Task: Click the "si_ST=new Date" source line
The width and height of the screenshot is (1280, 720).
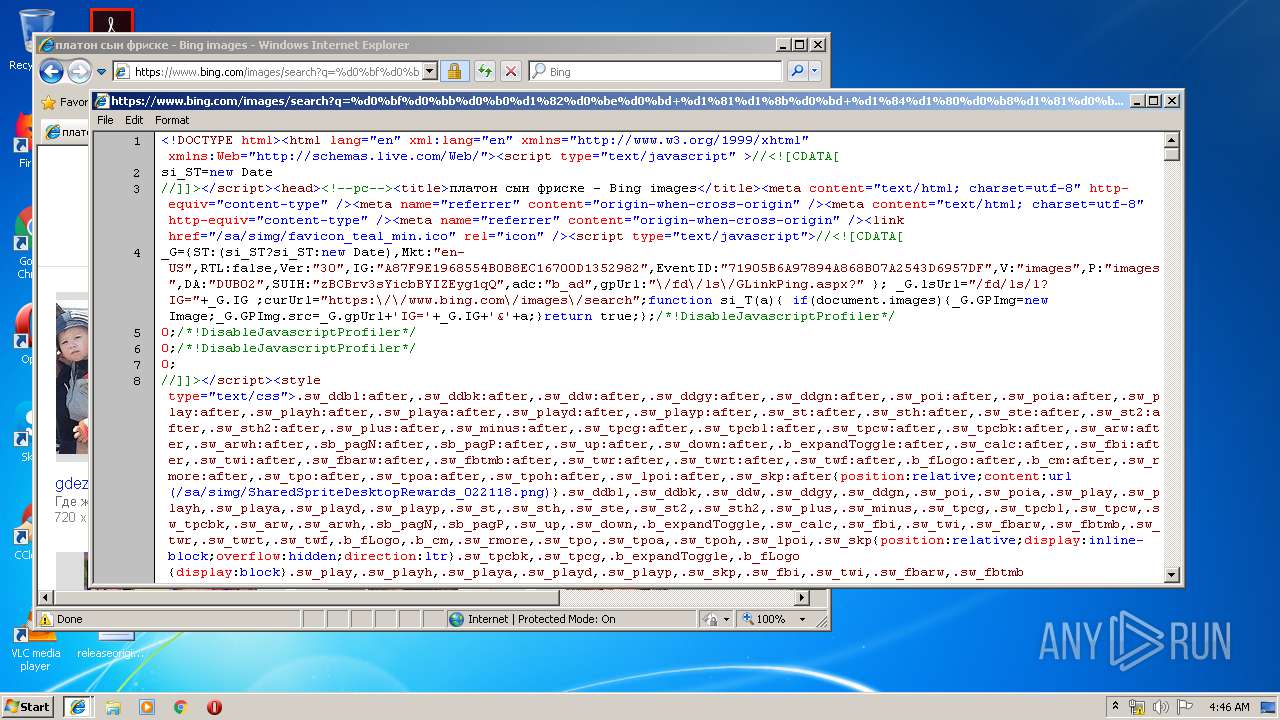Action: (x=216, y=173)
